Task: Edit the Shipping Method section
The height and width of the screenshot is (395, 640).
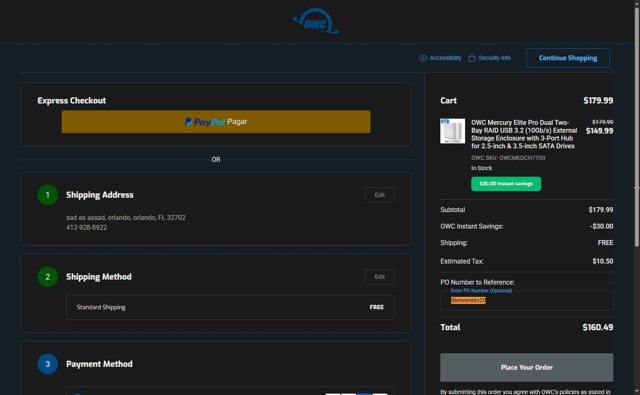Action: [x=380, y=277]
